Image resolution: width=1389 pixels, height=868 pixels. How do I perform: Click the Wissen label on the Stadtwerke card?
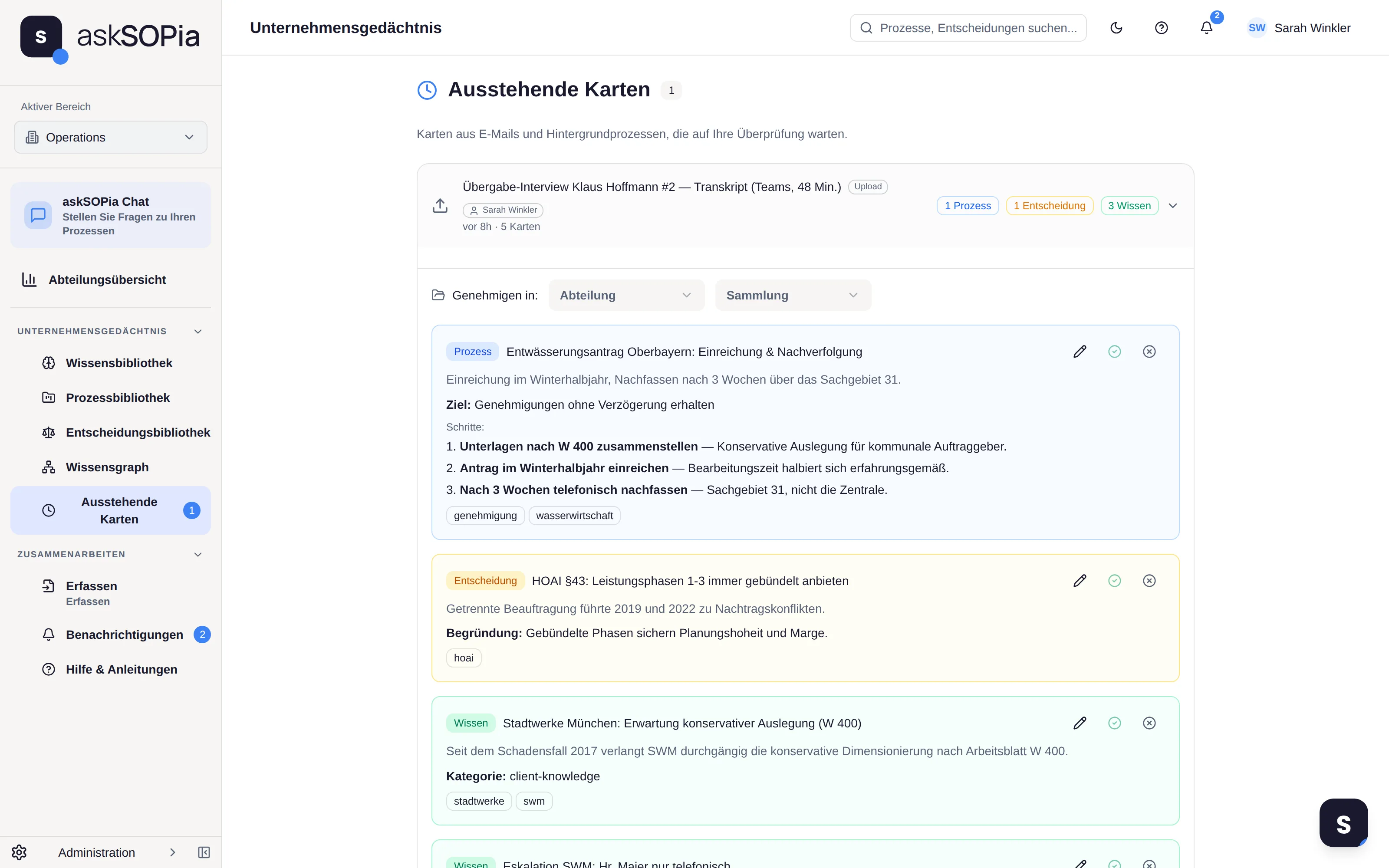(x=471, y=723)
